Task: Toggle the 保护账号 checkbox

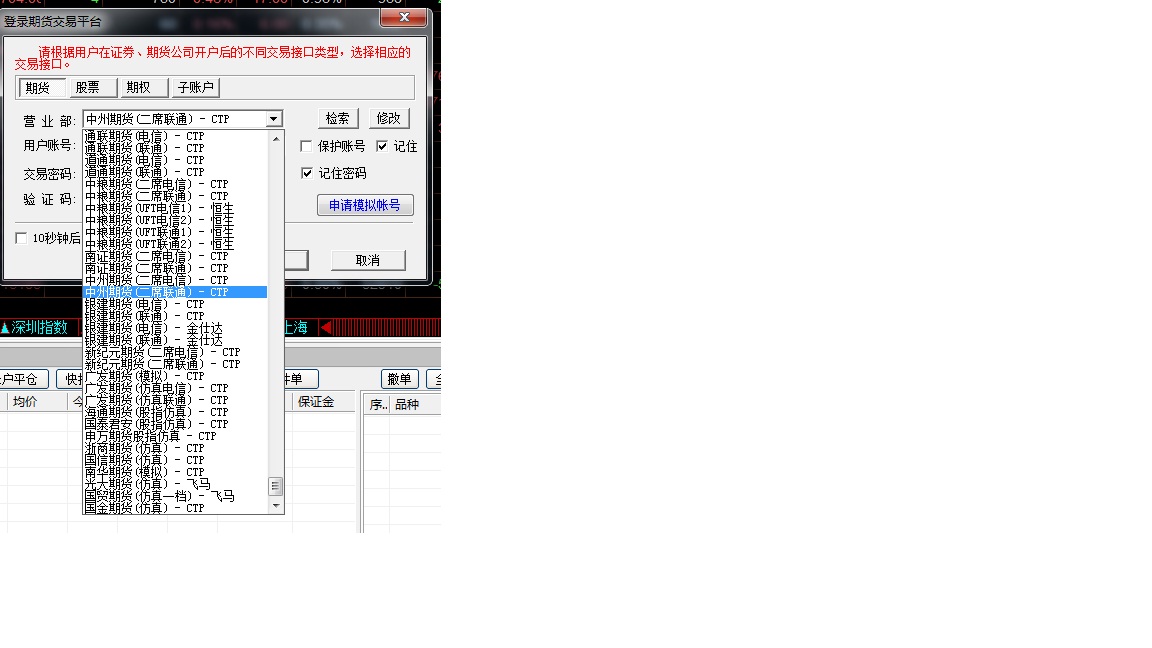Action: coord(306,146)
